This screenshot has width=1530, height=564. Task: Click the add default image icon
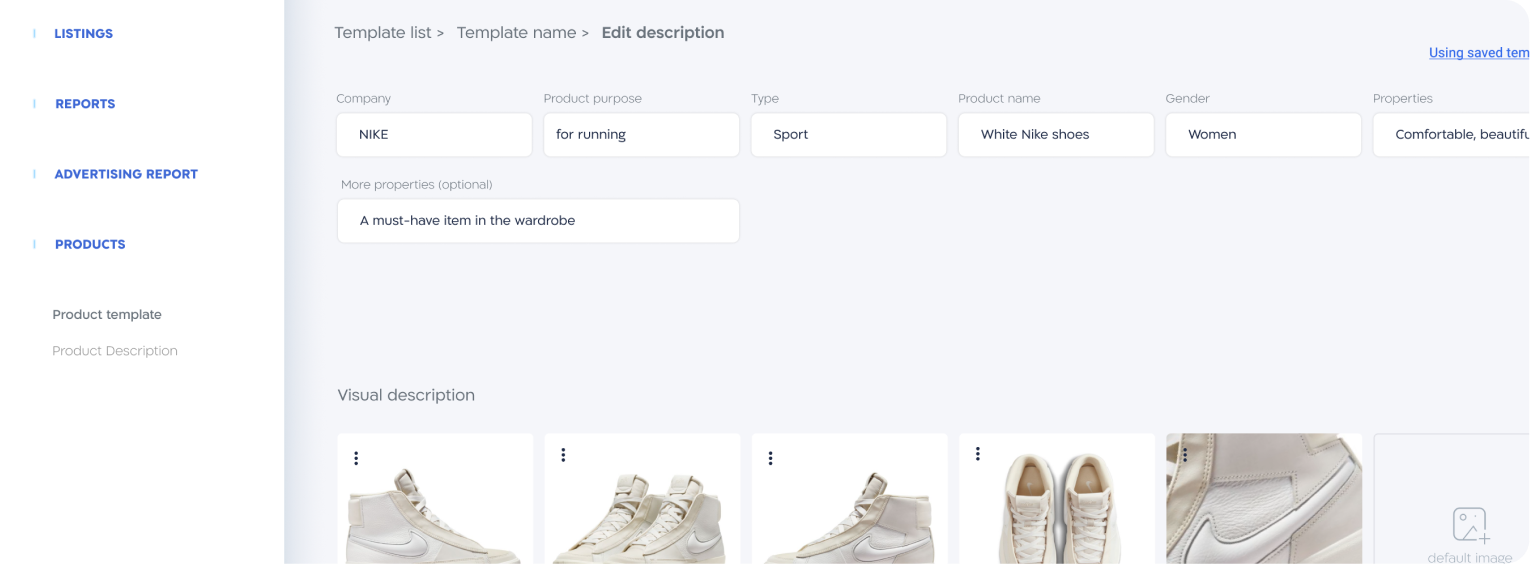tap(1470, 525)
